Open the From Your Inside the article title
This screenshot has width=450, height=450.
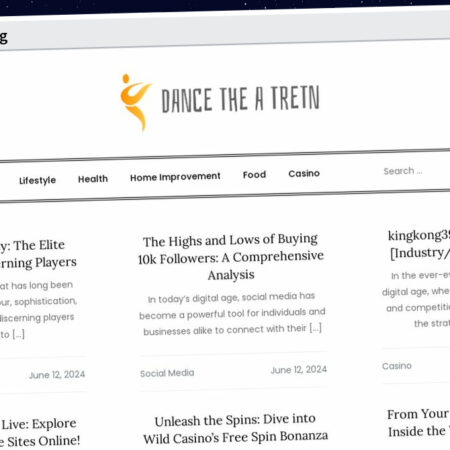419,423
